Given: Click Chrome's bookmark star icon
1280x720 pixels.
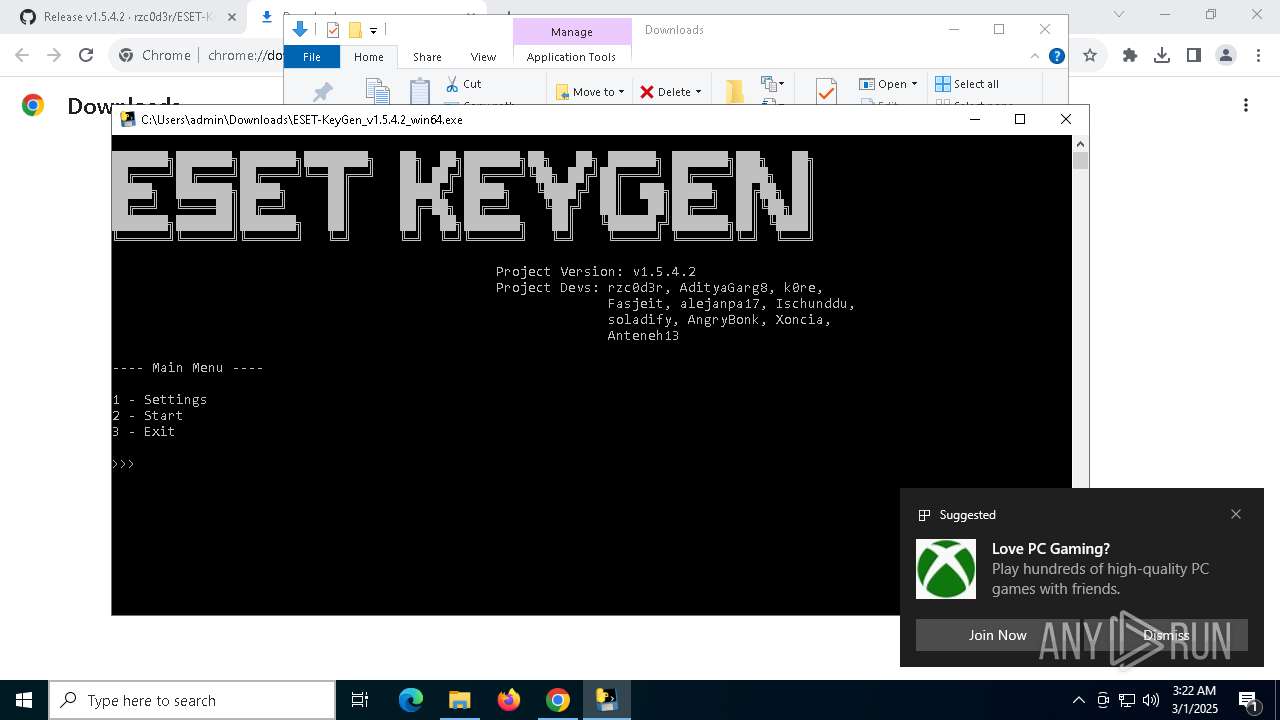Looking at the screenshot, I should pyautogui.click(x=1090, y=56).
